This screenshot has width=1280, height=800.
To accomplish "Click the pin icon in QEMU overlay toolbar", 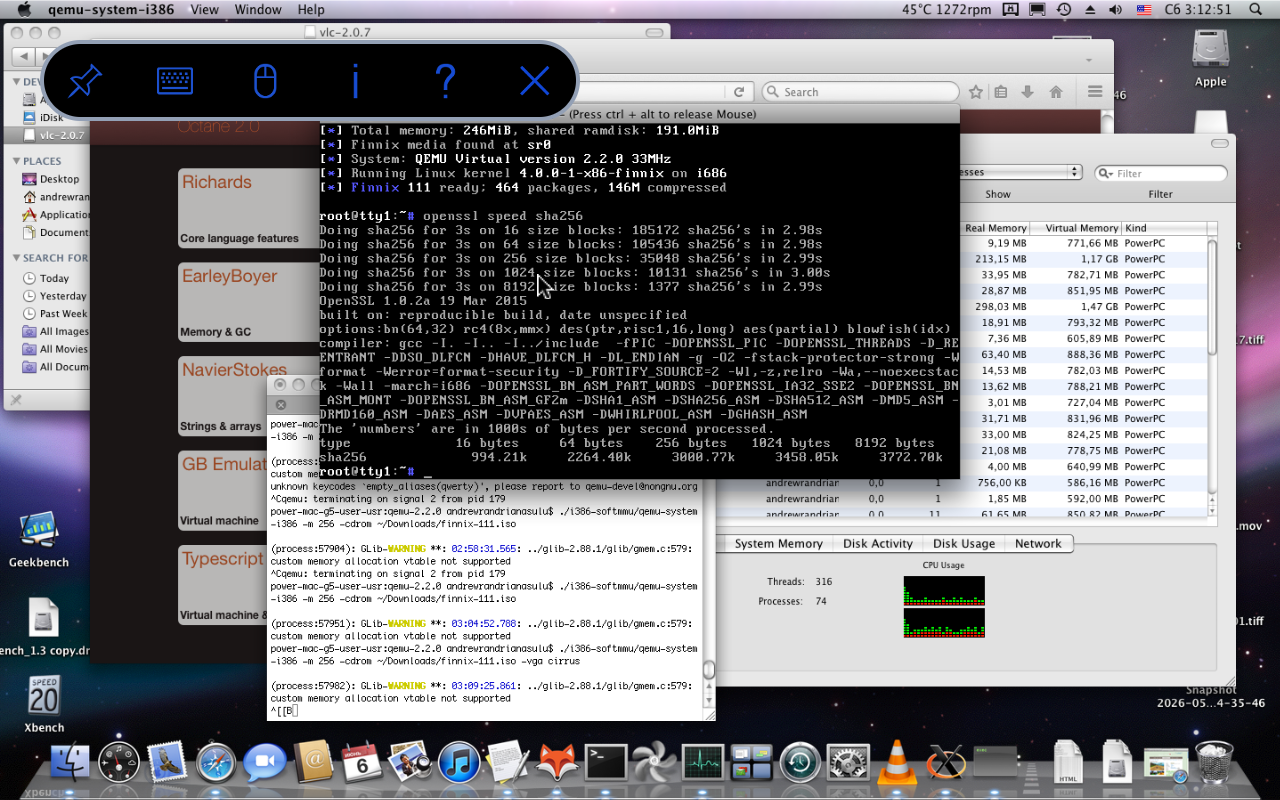I will pos(86,80).
